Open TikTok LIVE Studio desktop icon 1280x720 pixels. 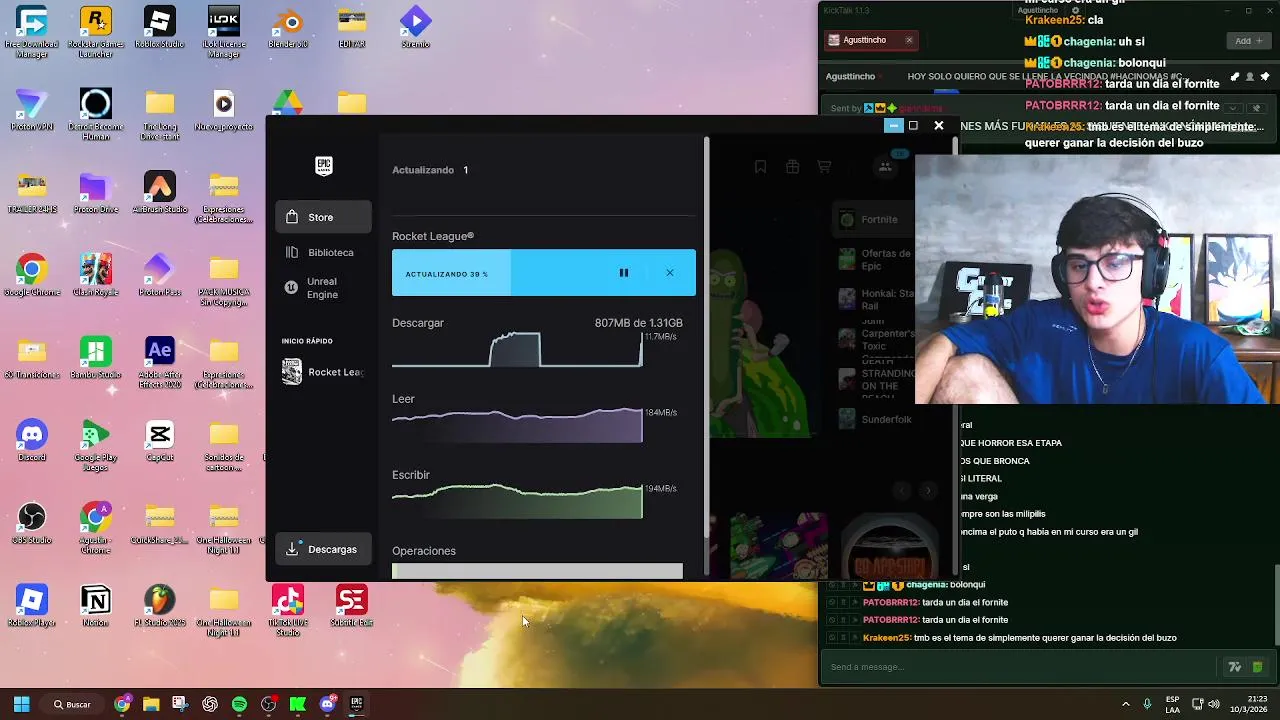tap(288, 609)
